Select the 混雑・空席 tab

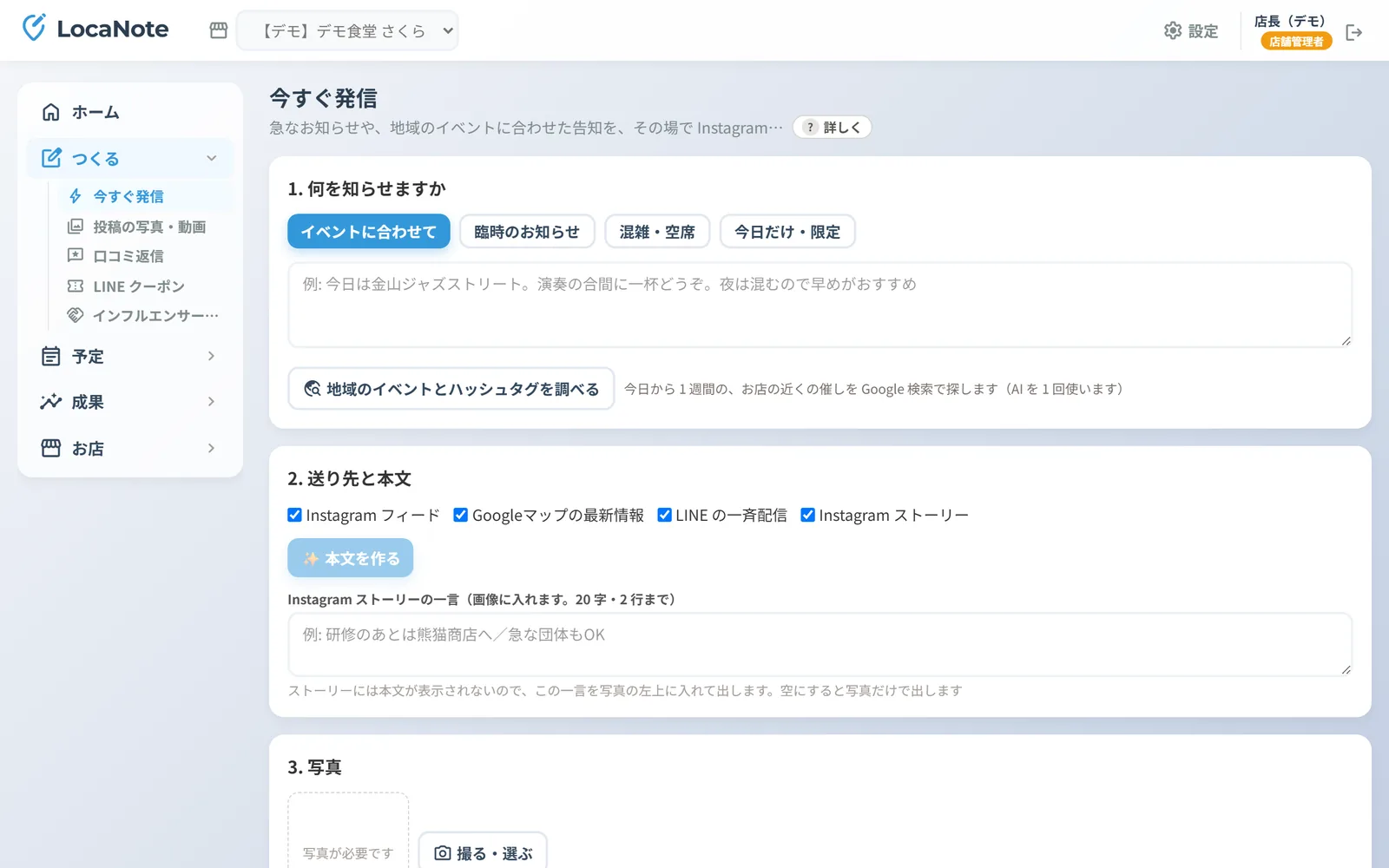pyautogui.click(x=657, y=232)
